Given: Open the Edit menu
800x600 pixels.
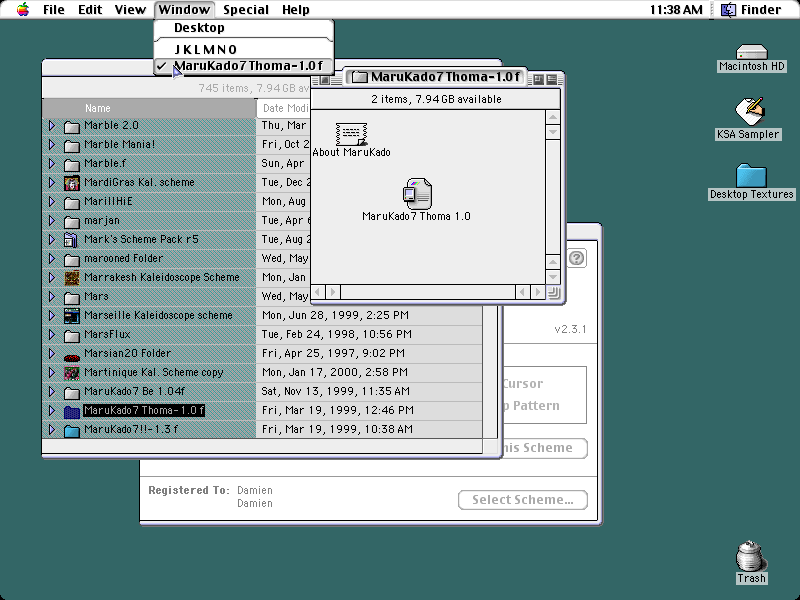Looking at the screenshot, I should [90, 9].
